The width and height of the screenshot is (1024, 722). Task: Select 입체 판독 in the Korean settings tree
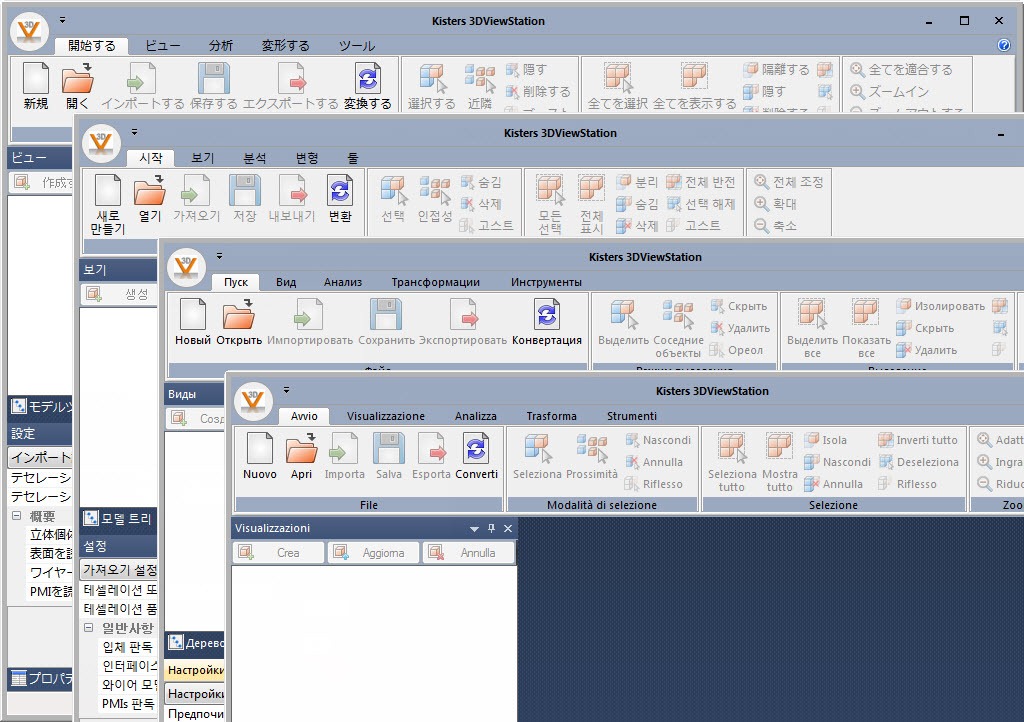coord(127,647)
